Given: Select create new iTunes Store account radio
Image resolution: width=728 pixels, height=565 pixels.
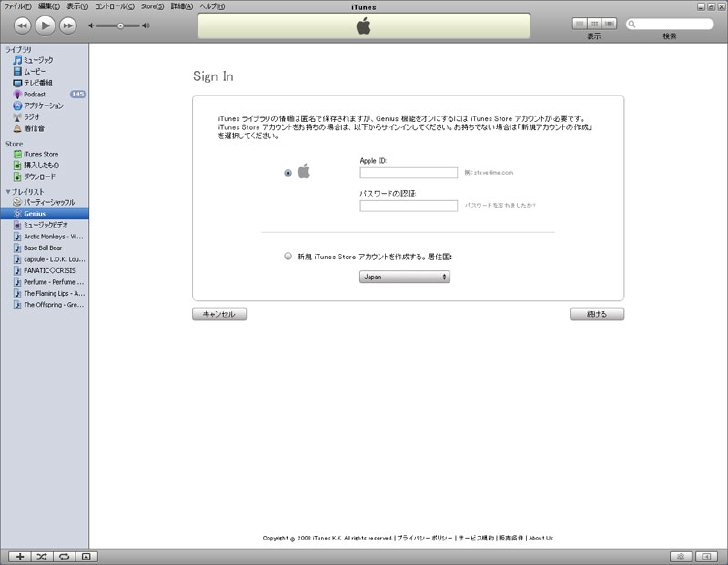Looking at the screenshot, I should pos(288,256).
